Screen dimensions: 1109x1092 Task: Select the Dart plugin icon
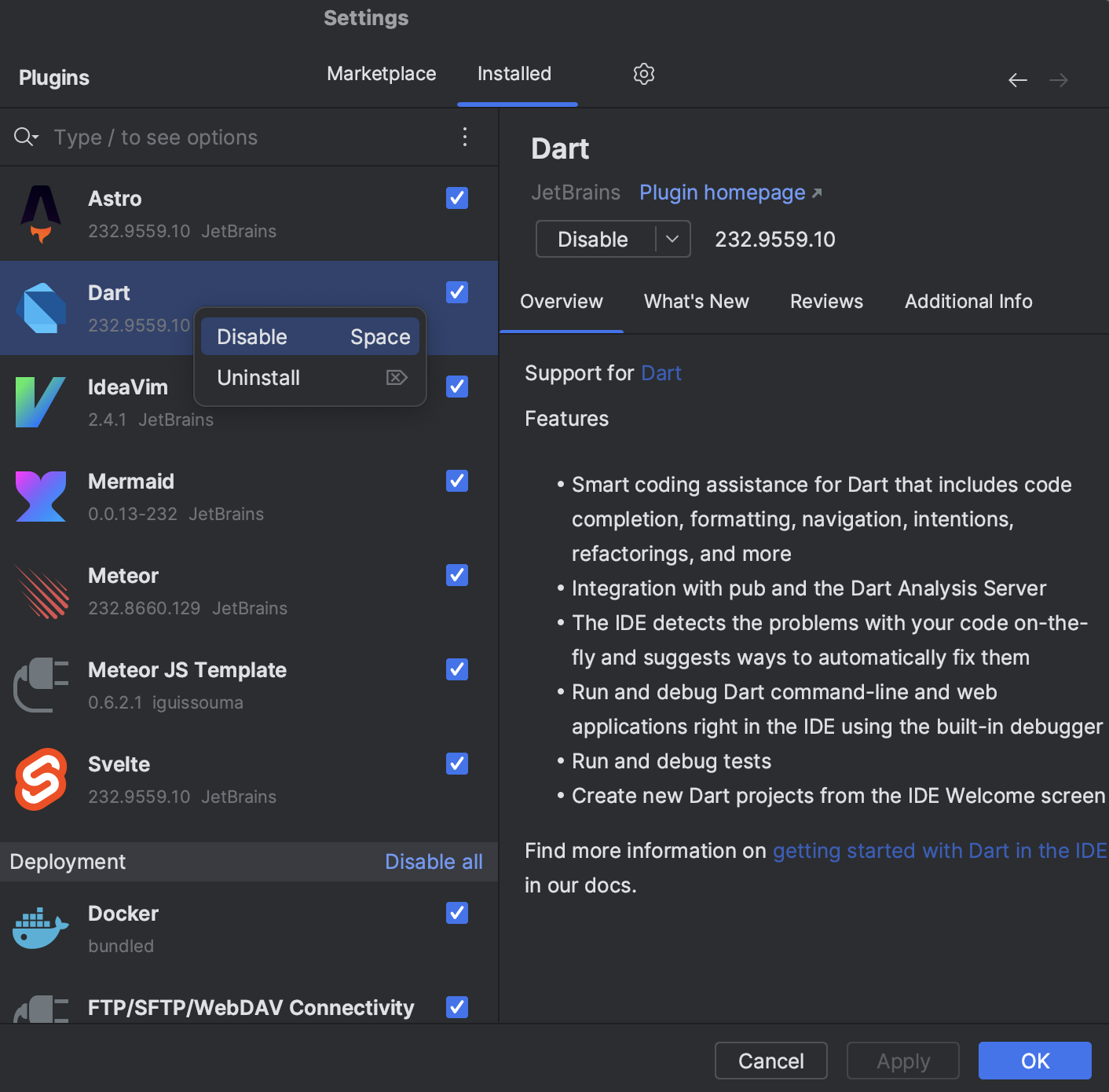click(x=40, y=307)
